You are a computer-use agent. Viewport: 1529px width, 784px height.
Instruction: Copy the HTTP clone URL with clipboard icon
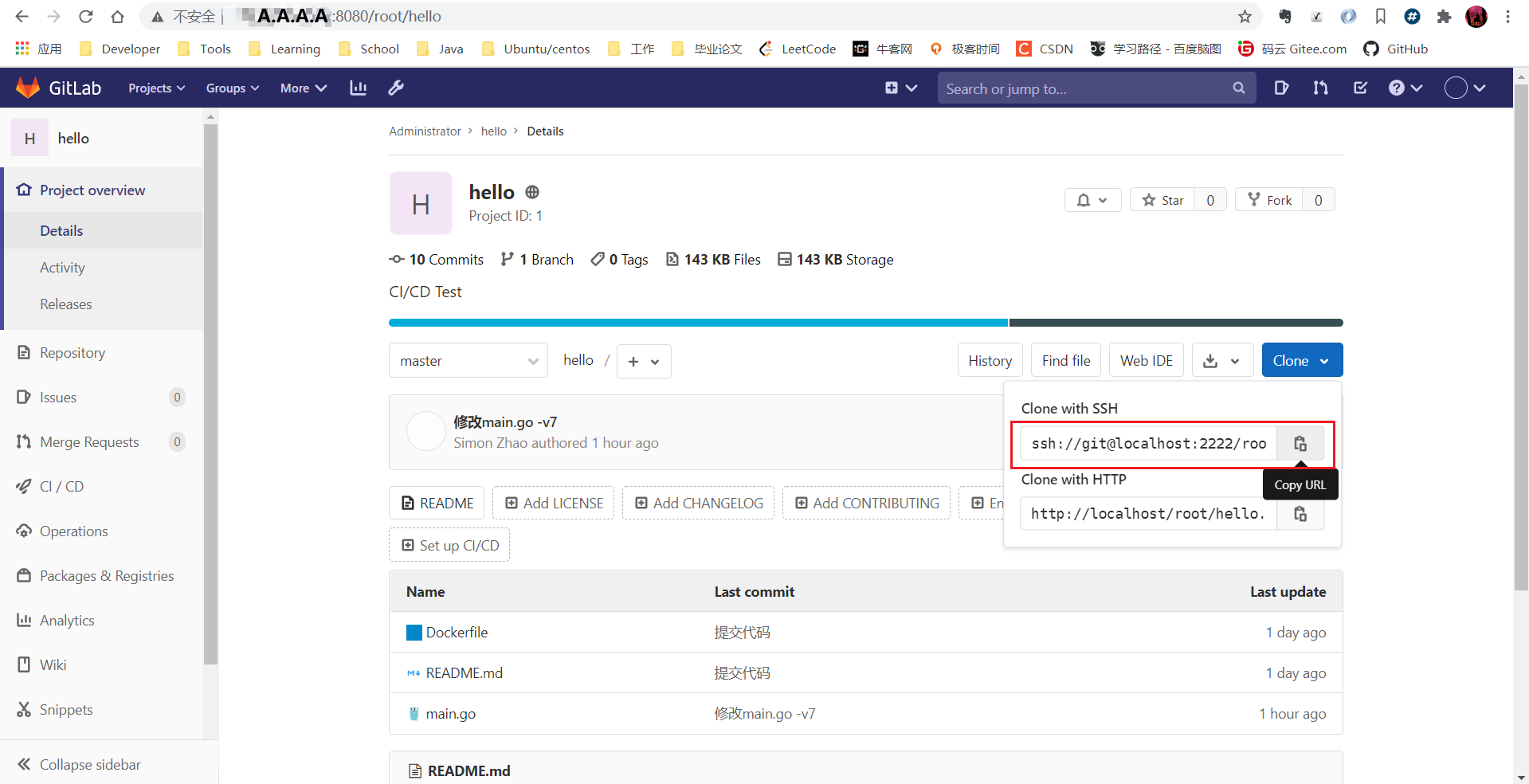[1300, 514]
